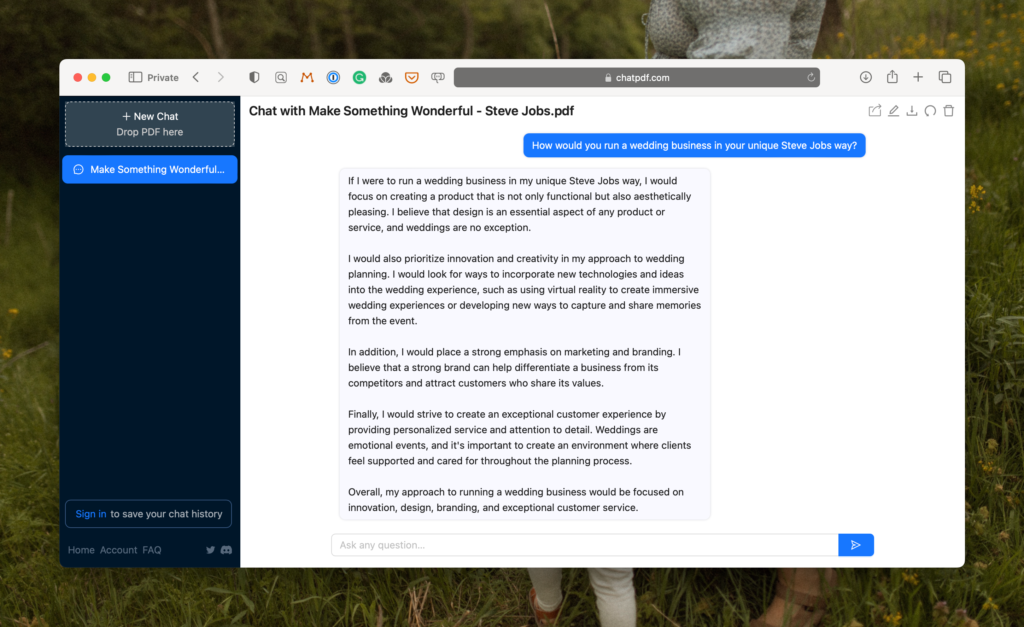Viewport: 1024px width, 627px height.
Task: Reload the page from address bar
Action: (811, 77)
